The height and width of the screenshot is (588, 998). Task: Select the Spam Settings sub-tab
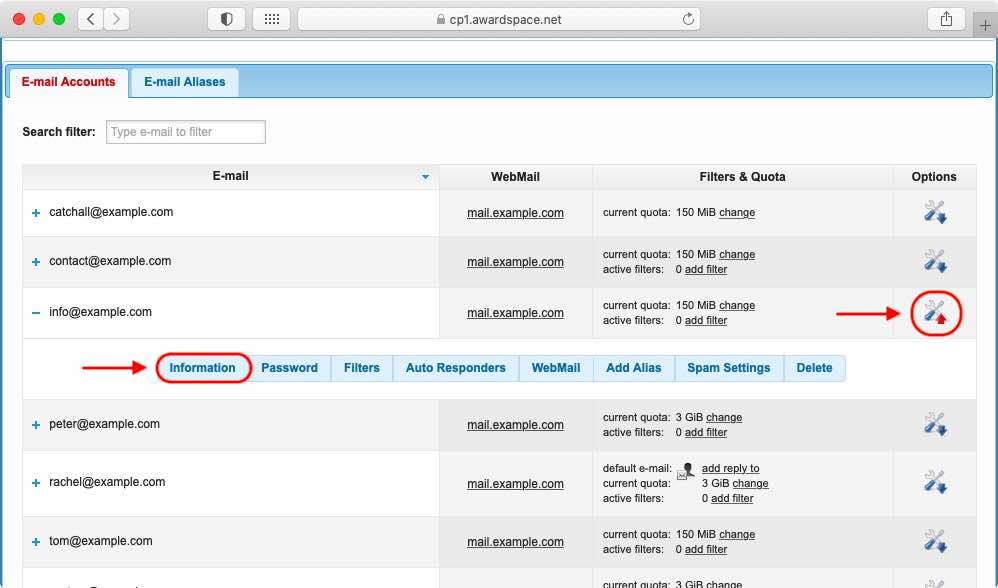(x=728, y=368)
